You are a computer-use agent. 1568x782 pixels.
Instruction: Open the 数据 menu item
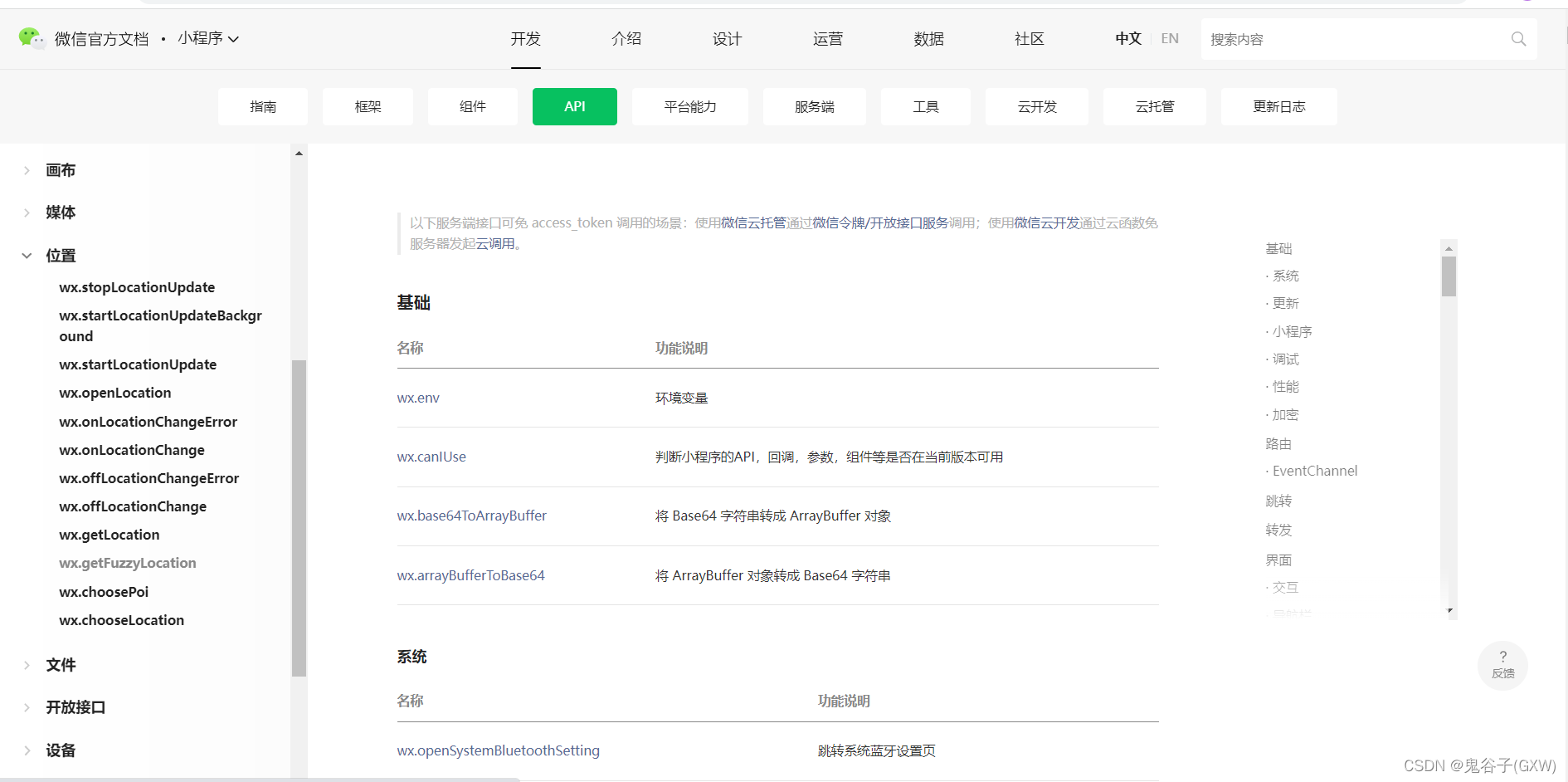[x=928, y=38]
